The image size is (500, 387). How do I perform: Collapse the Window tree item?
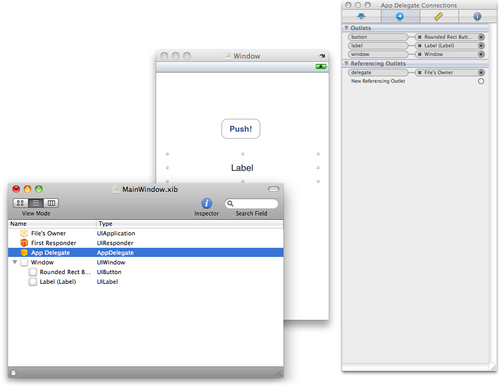point(15,262)
